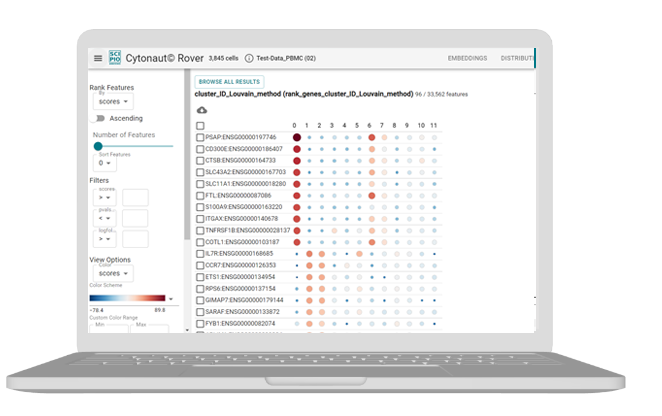This screenshot has height=416, width=662.
Task: Check the GIMAP7:ENSG00000179144 row checkbox
Action: [x=201, y=300]
